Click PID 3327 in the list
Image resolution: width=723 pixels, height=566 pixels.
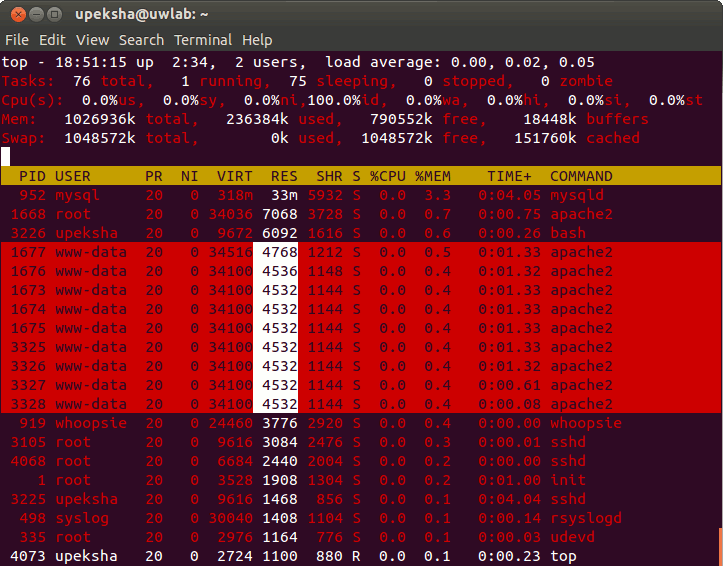(x=28, y=385)
